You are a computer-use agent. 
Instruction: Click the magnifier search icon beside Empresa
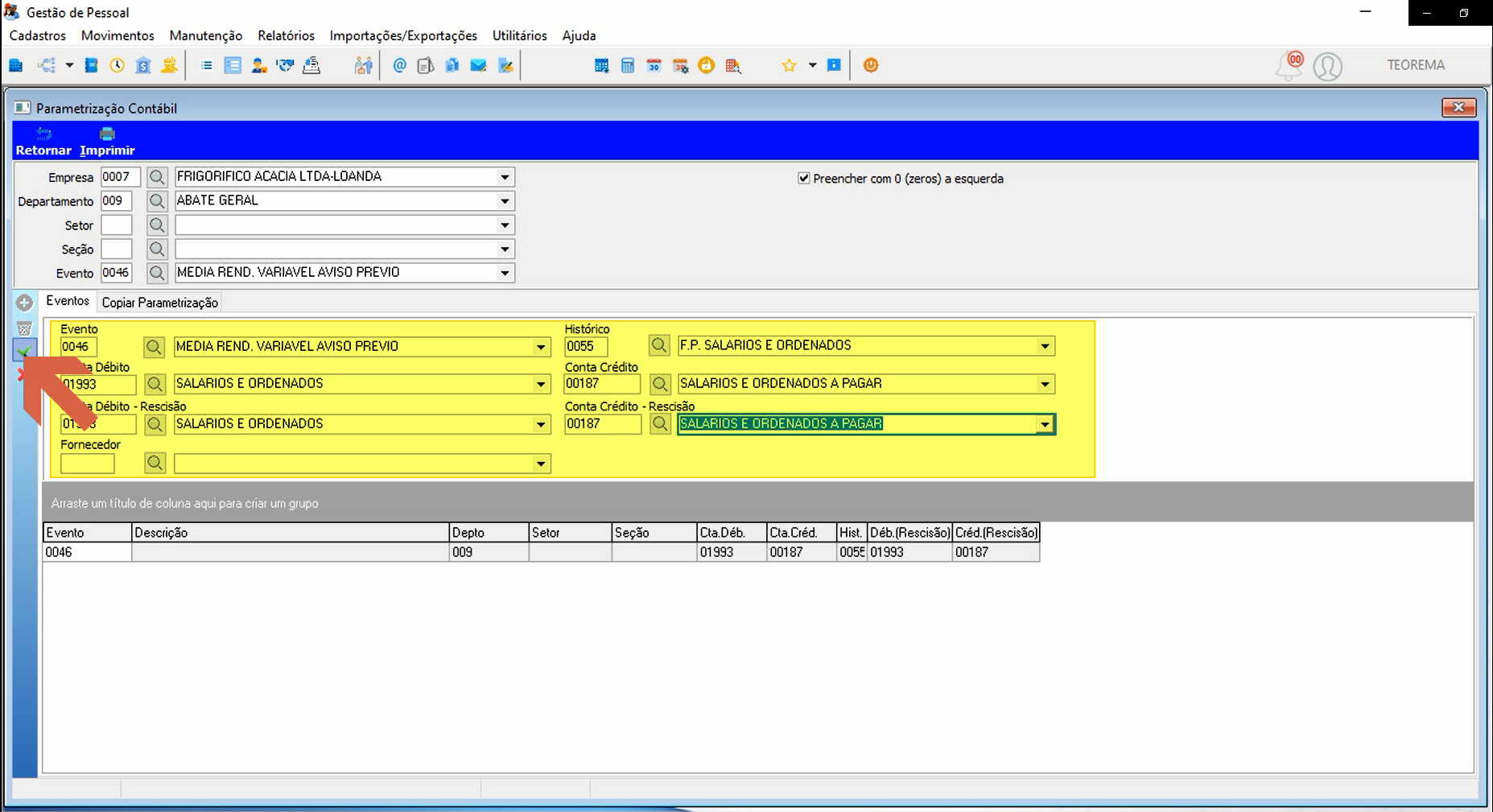coord(157,177)
